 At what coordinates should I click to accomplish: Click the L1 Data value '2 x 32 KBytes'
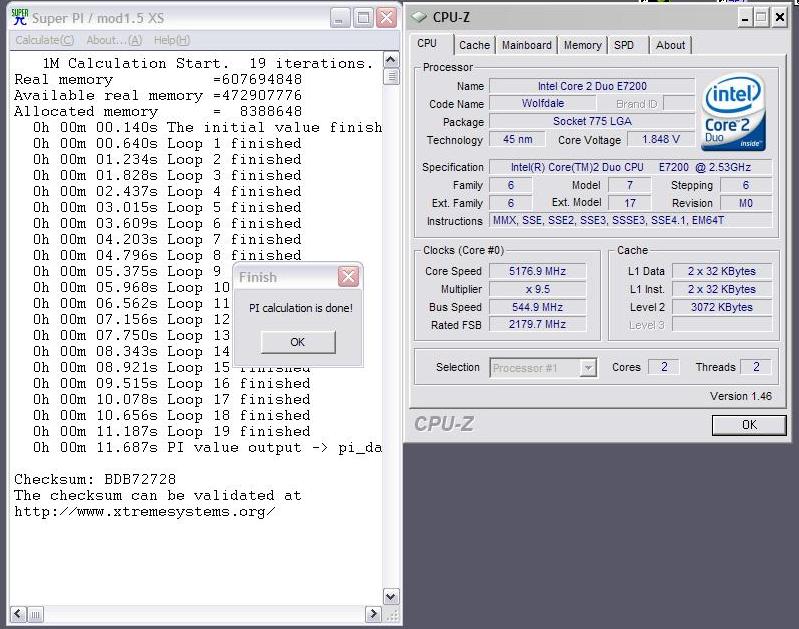pos(722,271)
